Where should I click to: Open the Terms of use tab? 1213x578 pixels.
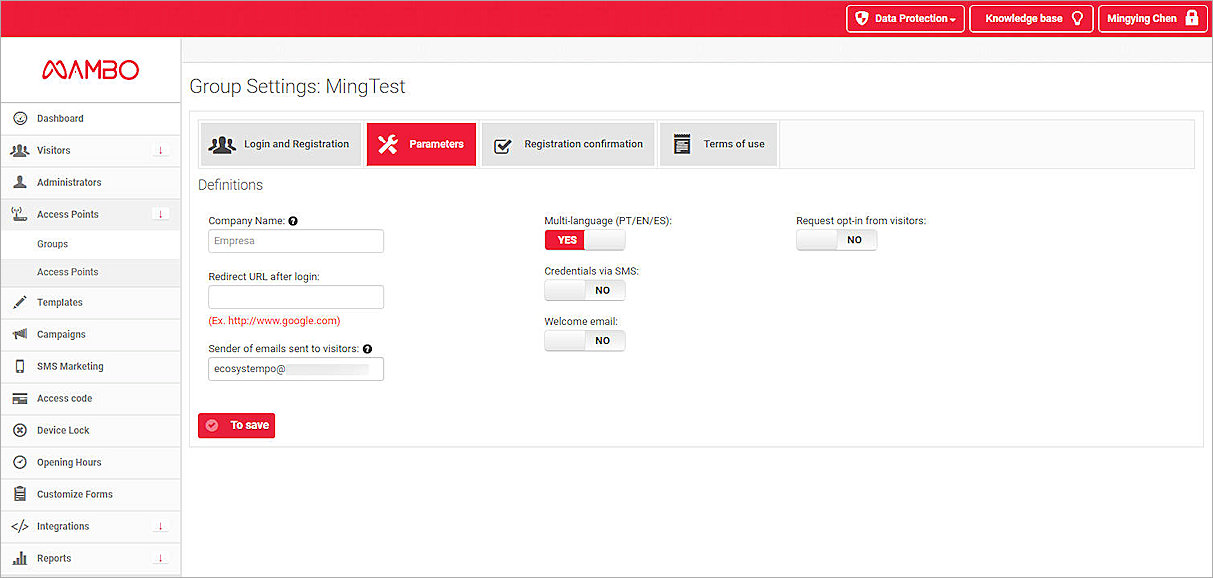click(x=718, y=144)
